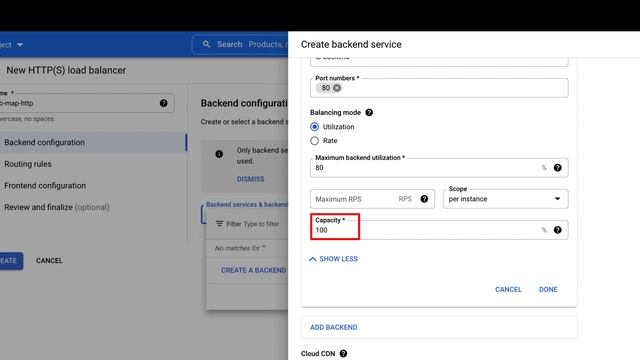640x360 pixels.
Task: Select Utilization balancing mode
Action: pyautogui.click(x=314, y=127)
